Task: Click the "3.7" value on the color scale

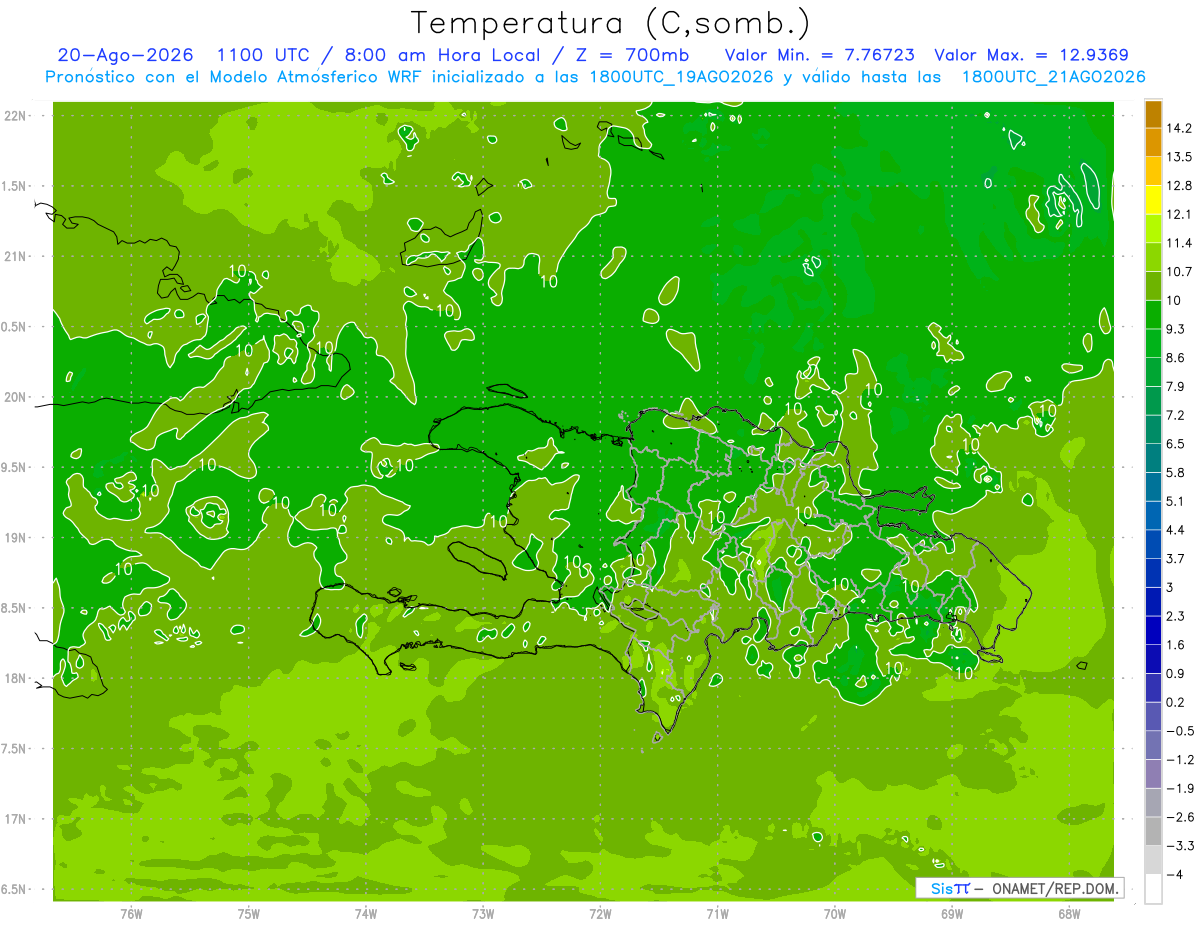Action: click(x=1175, y=558)
